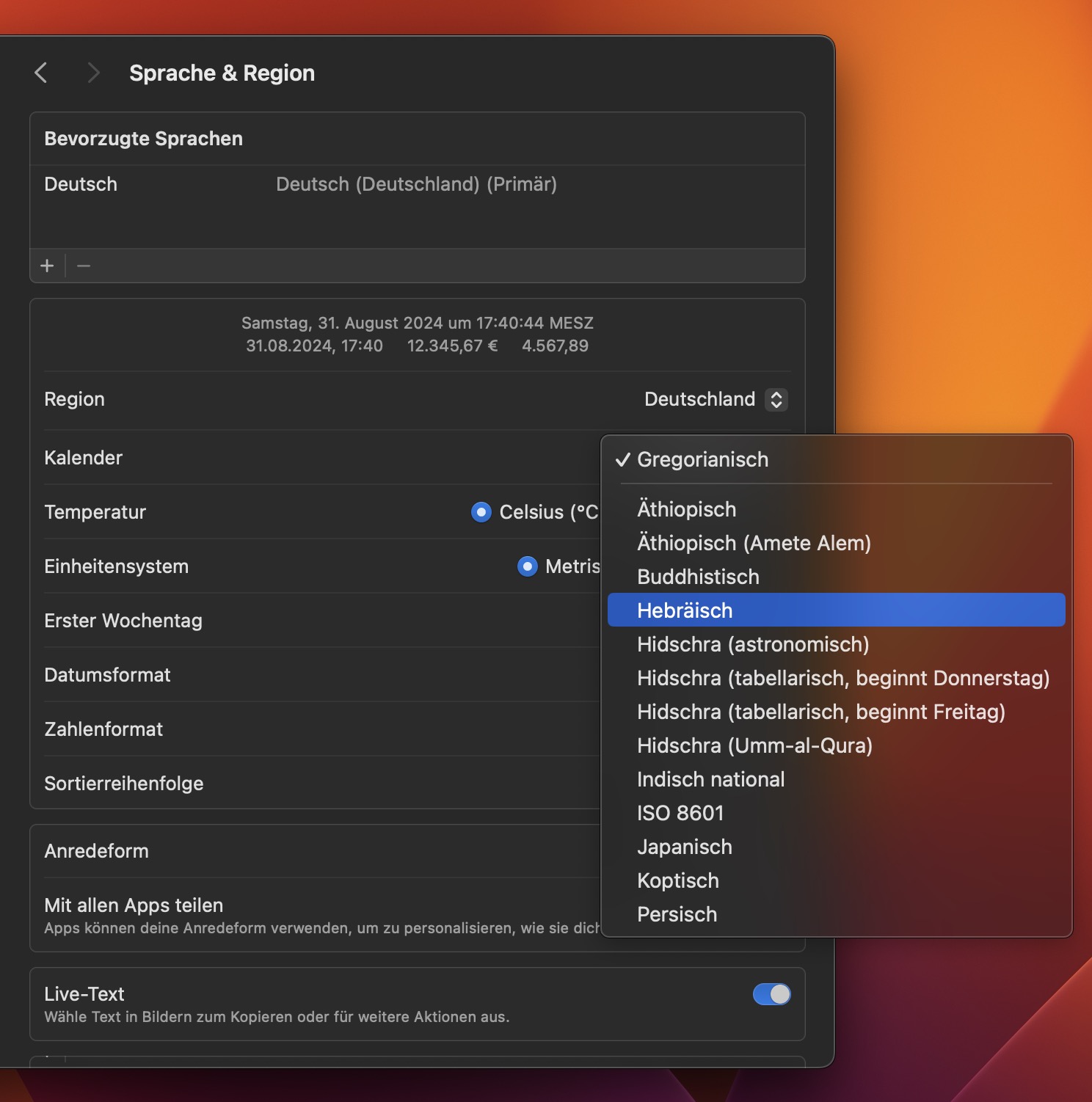1092x1102 pixels.
Task: Select ISO 8601 calendar option
Action: tap(680, 813)
